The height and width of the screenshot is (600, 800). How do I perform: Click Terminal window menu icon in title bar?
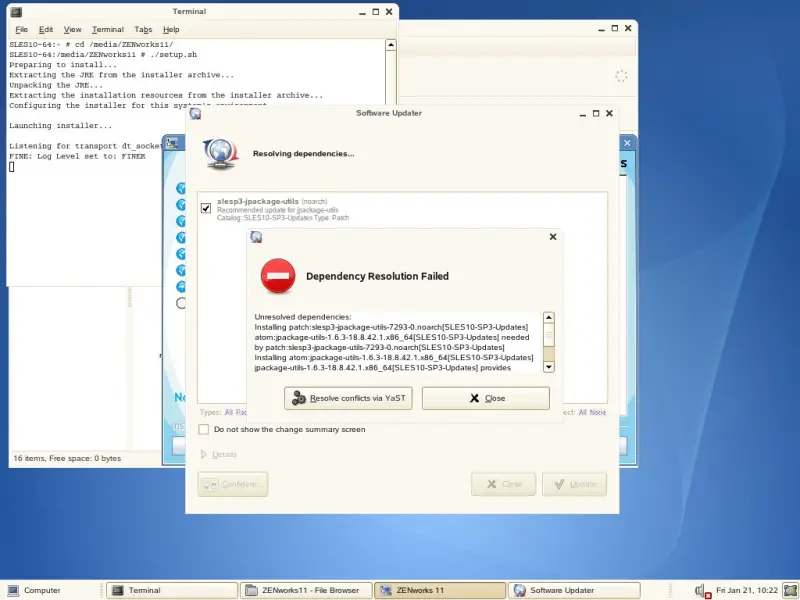tap(16, 12)
